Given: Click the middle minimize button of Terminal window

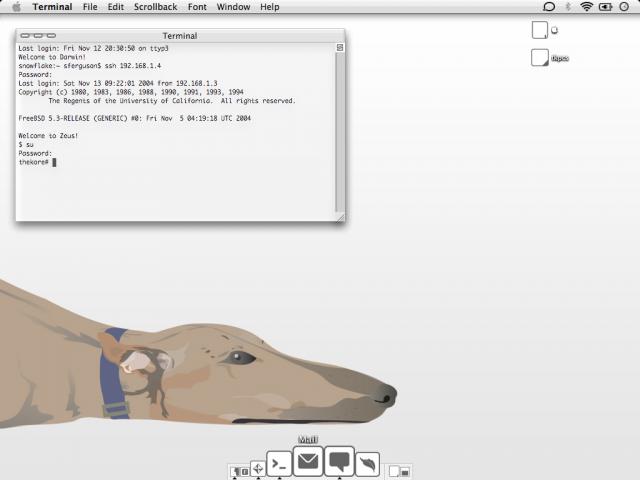Looking at the screenshot, I should (38, 36).
